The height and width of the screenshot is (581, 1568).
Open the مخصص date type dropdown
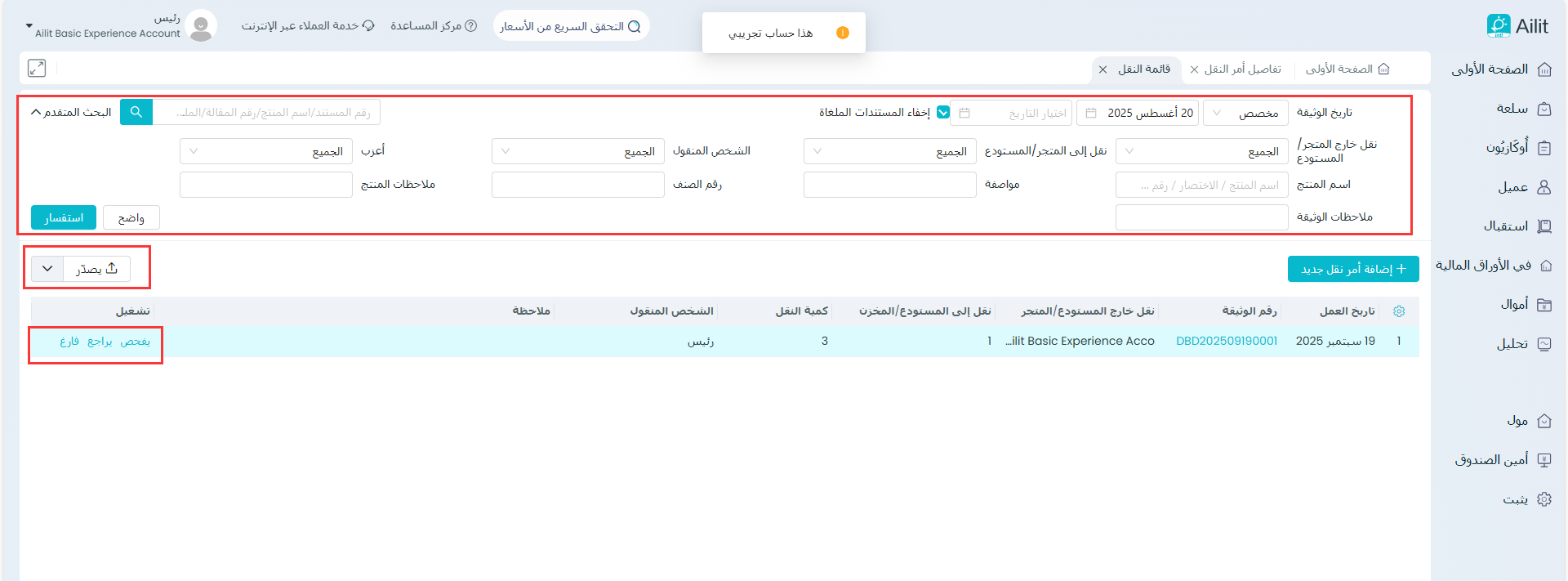coord(1245,113)
